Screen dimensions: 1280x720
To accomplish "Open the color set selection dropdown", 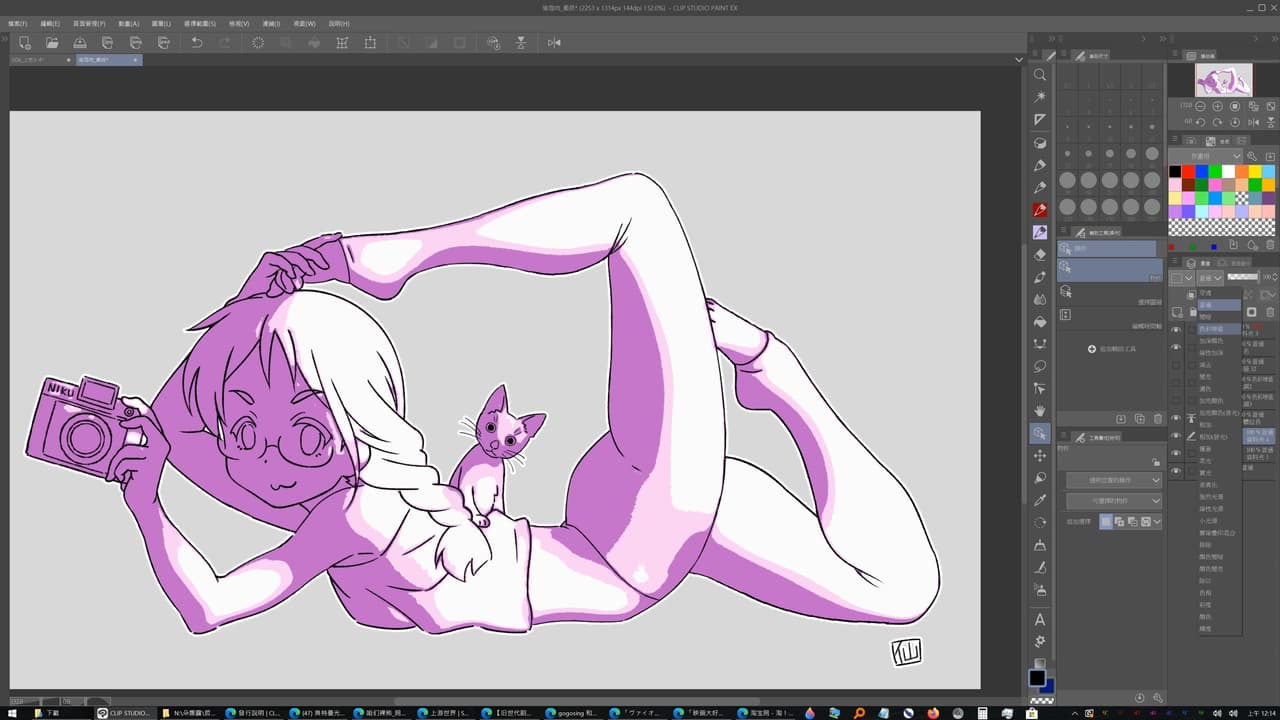I will pos(1206,157).
